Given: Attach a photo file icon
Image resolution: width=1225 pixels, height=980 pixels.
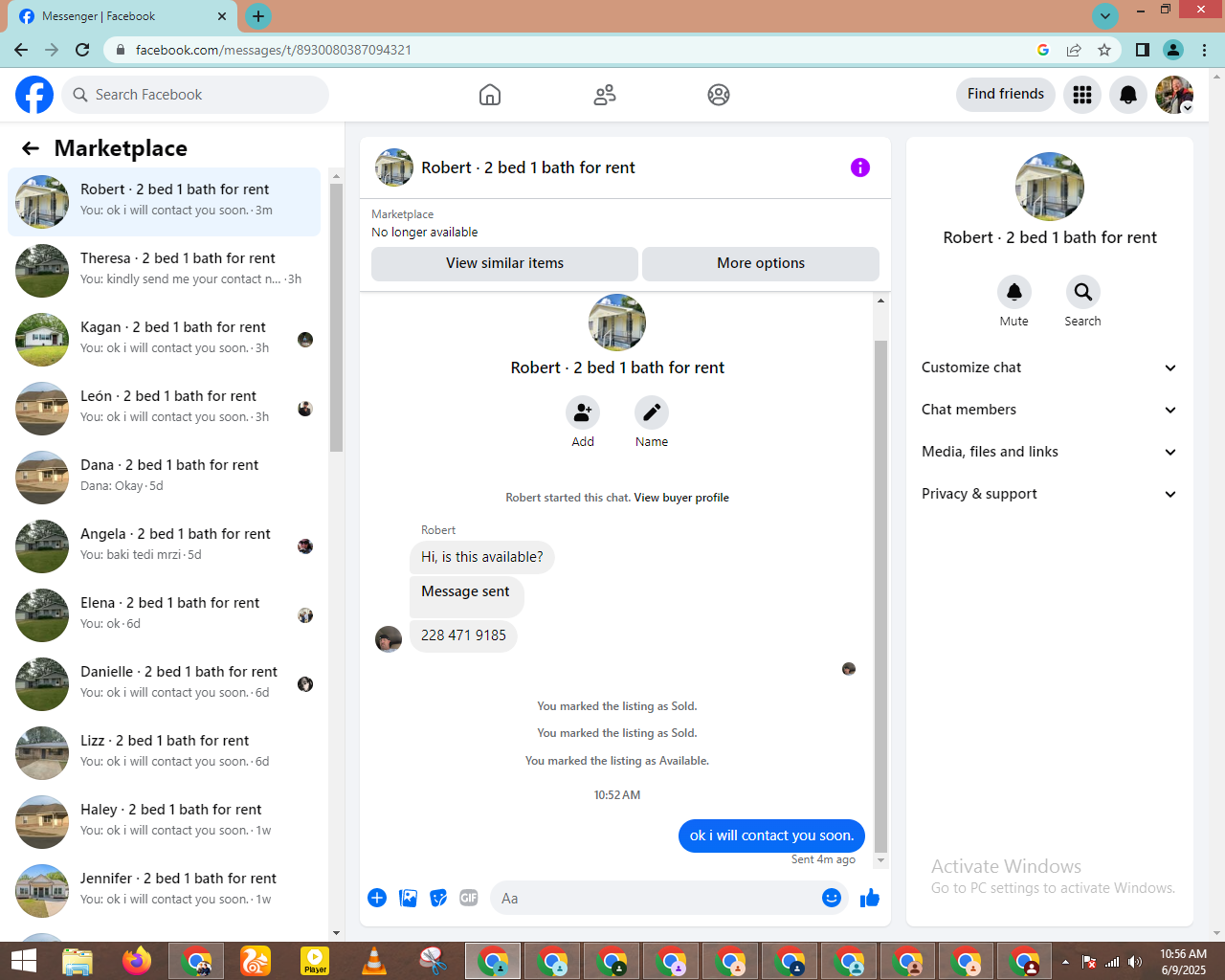Looking at the screenshot, I should coord(408,898).
